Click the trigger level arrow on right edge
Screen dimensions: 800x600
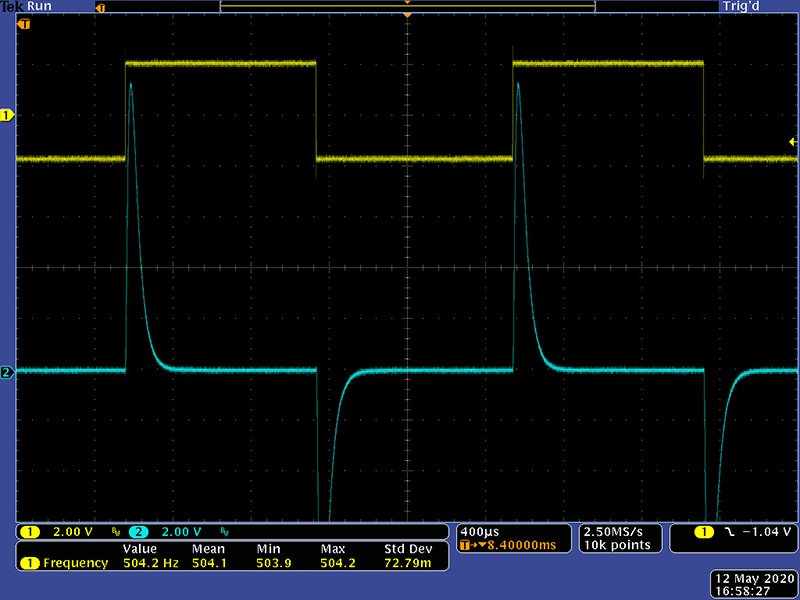pyautogui.click(x=793, y=143)
